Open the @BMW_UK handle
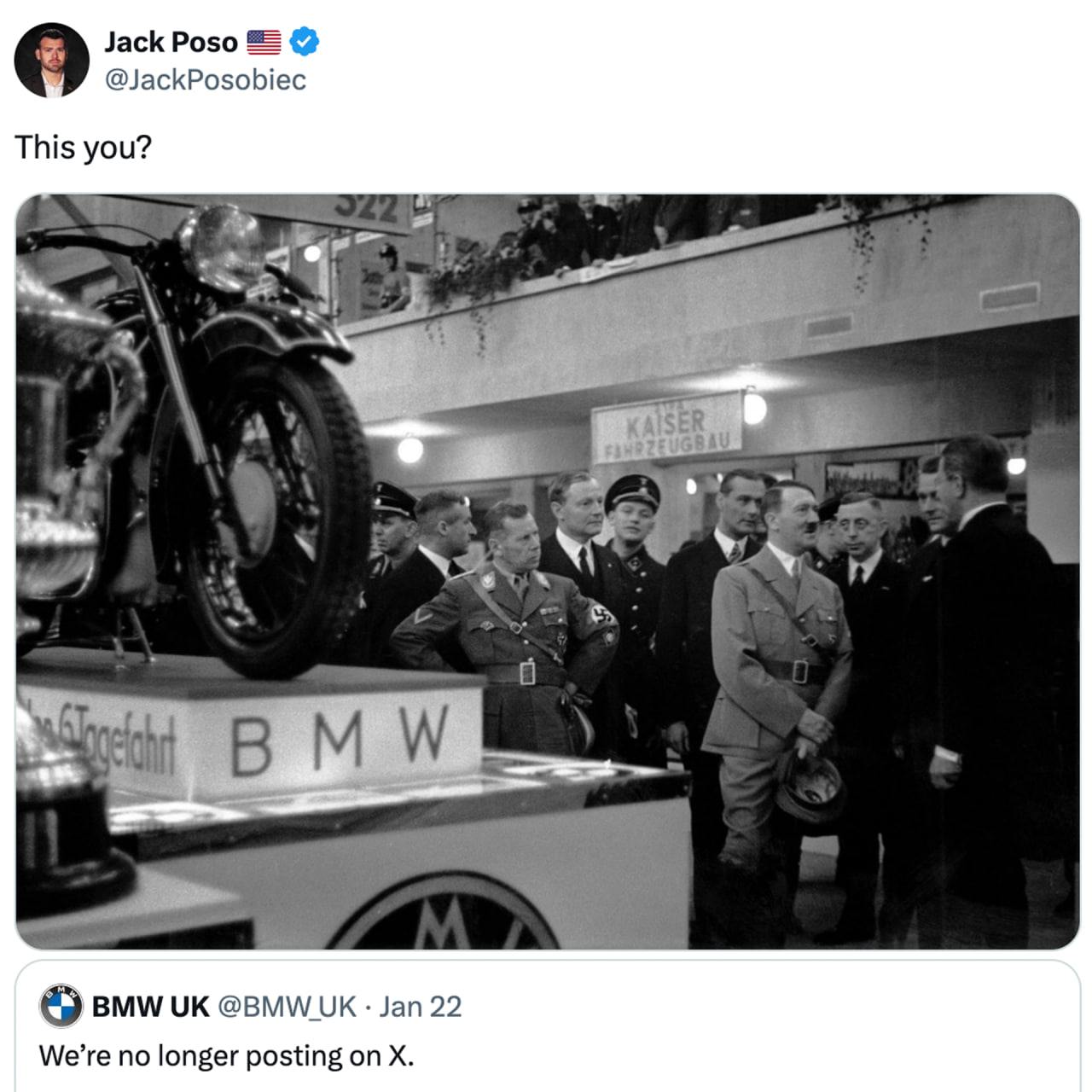This screenshot has height=1092, width=1092. click(288, 1007)
